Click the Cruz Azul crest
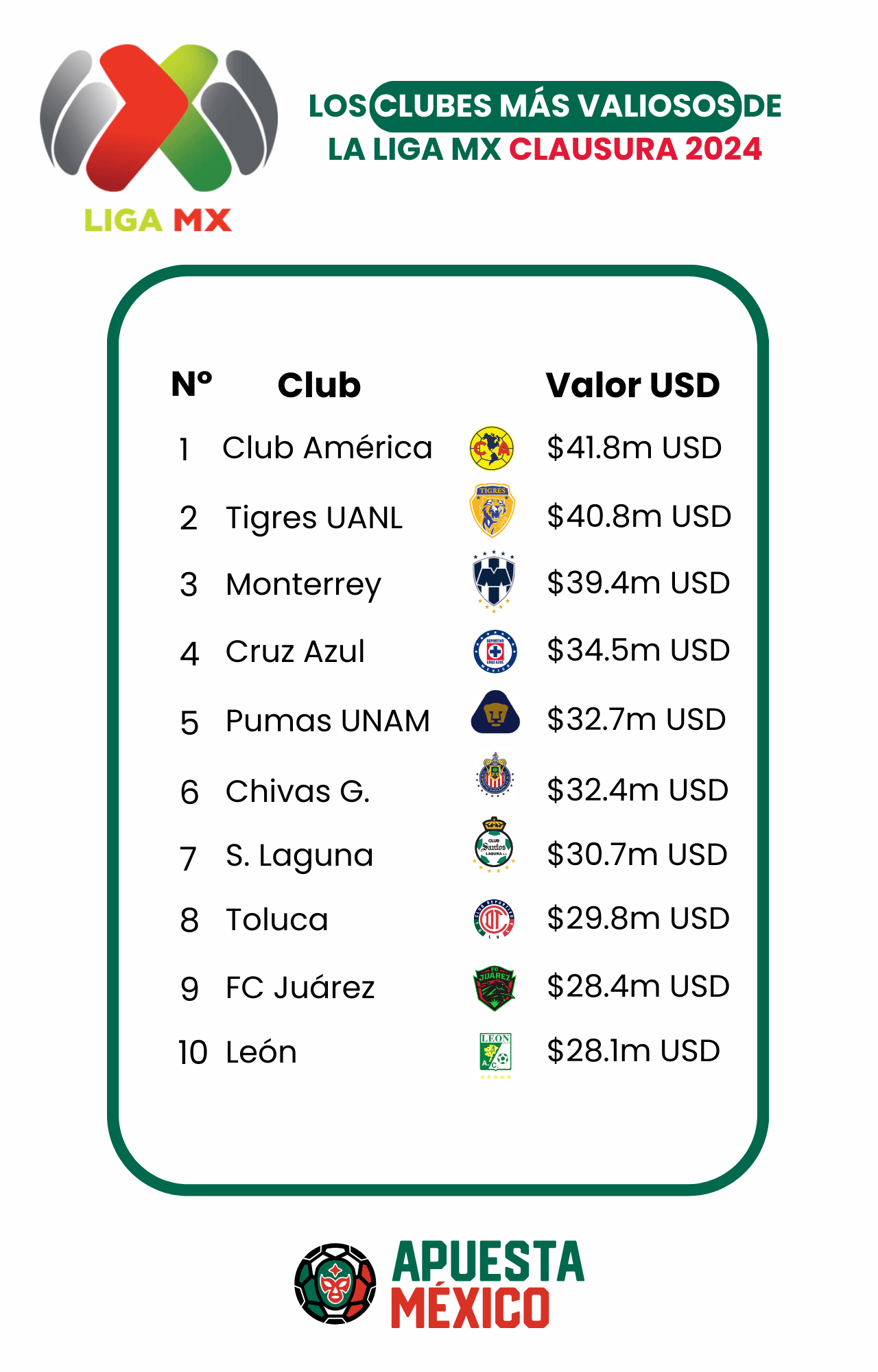 (495, 651)
